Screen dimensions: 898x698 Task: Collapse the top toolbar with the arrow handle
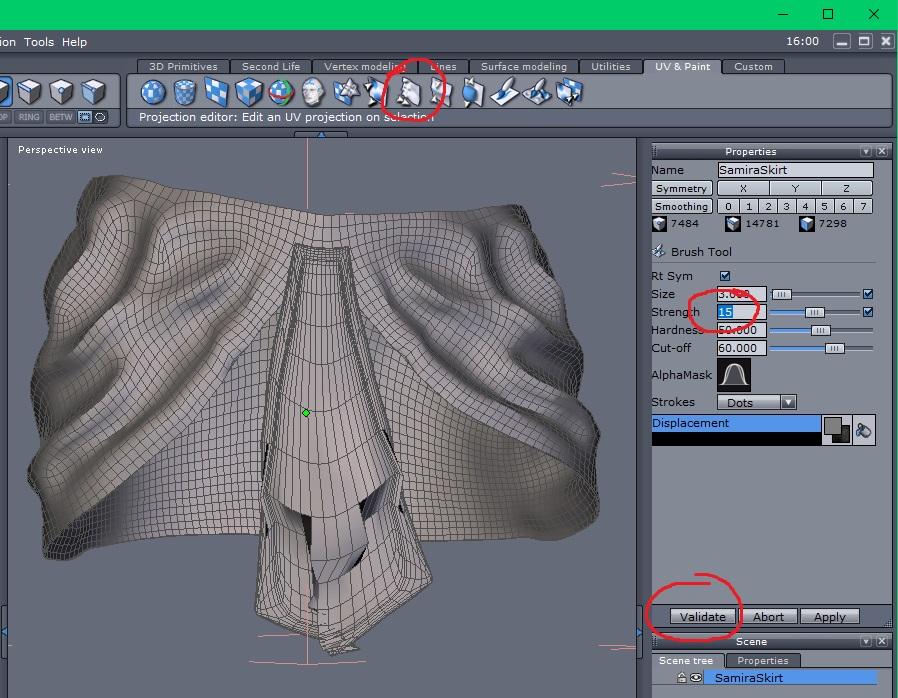(321, 135)
